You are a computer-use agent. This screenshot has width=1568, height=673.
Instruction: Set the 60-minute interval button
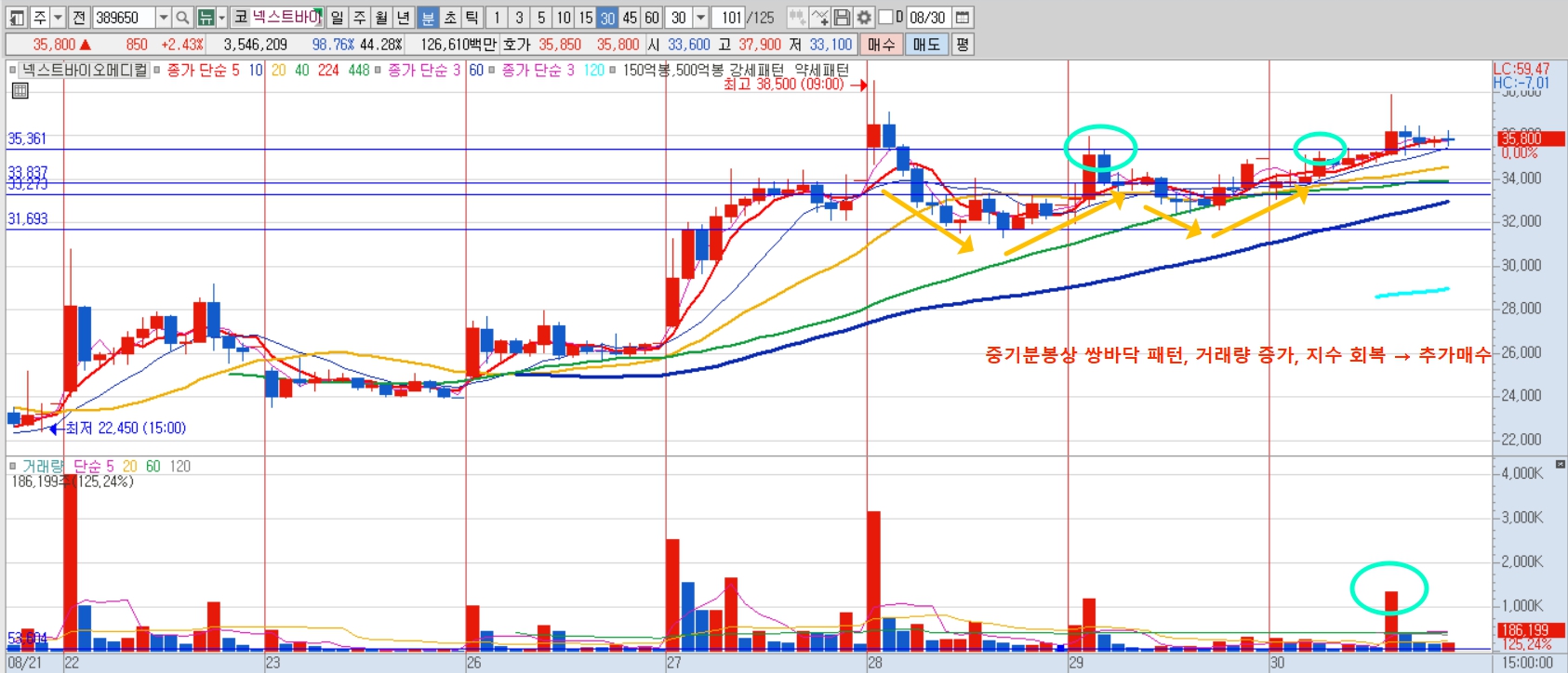coord(652,18)
